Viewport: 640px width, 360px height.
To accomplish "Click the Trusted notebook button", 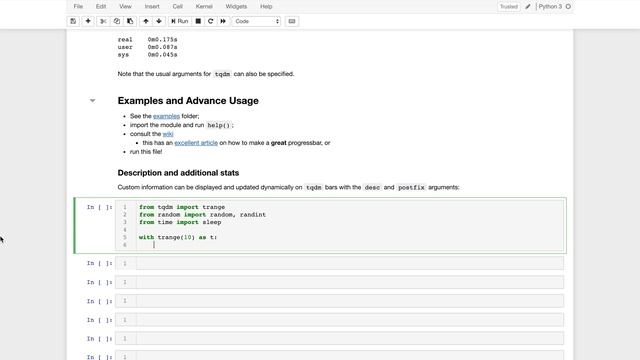I will coord(509,7).
